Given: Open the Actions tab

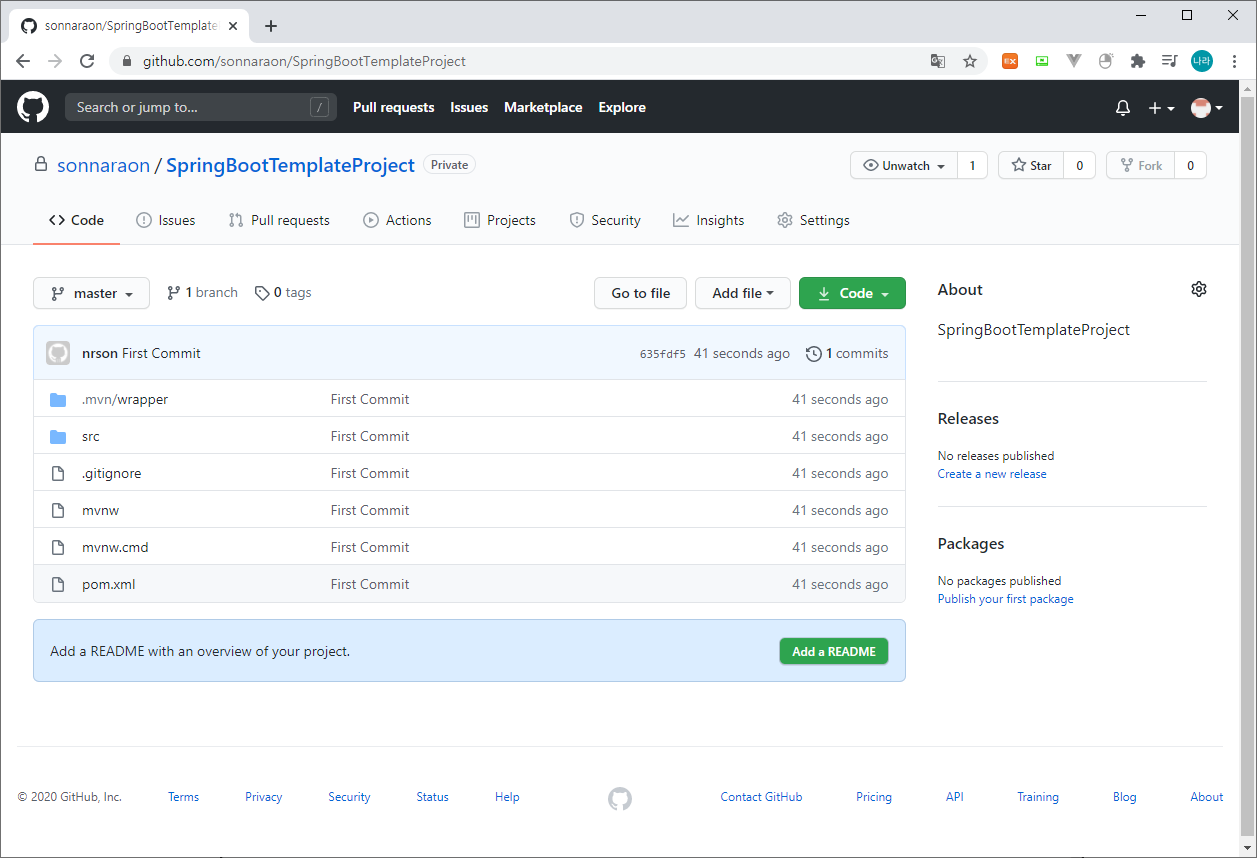Looking at the screenshot, I should (x=398, y=220).
